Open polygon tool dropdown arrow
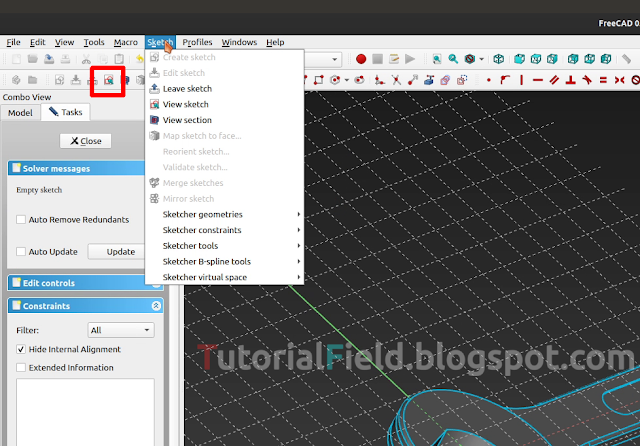The image size is (640, 446). pos(347,80)
